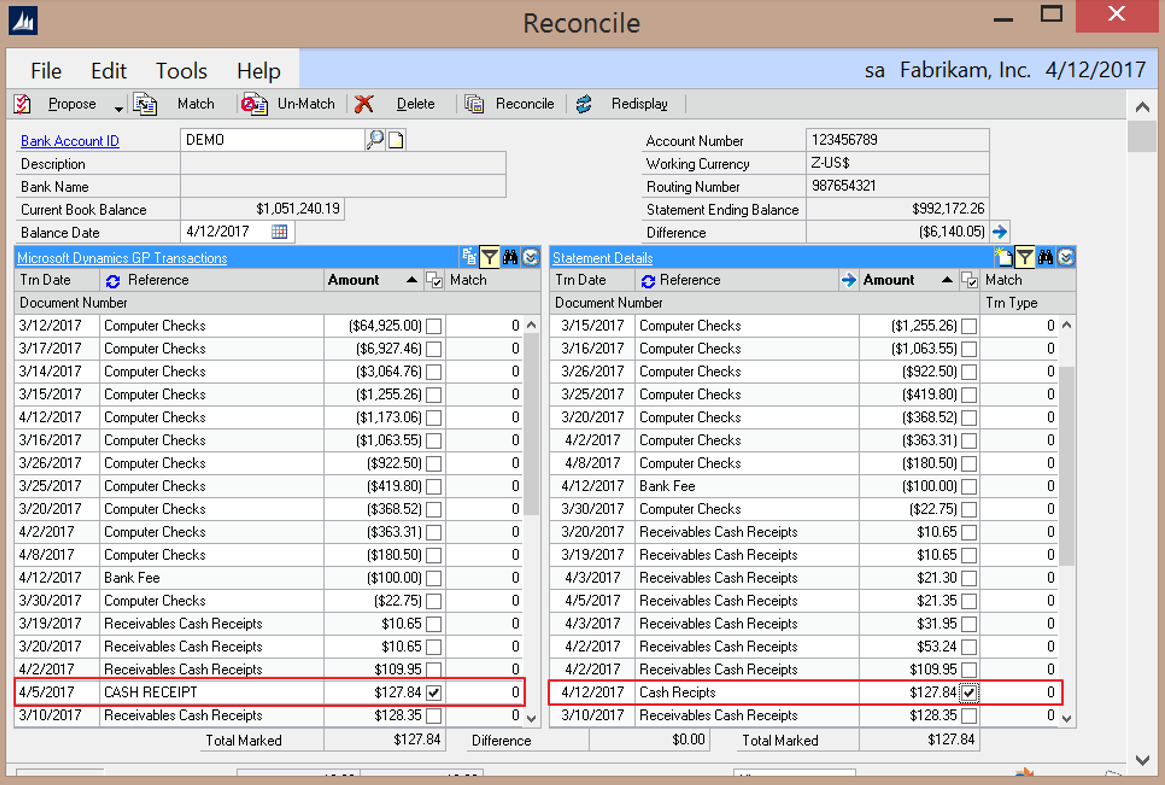
Task: Open the Tools menu
Action: coord(181,71)
